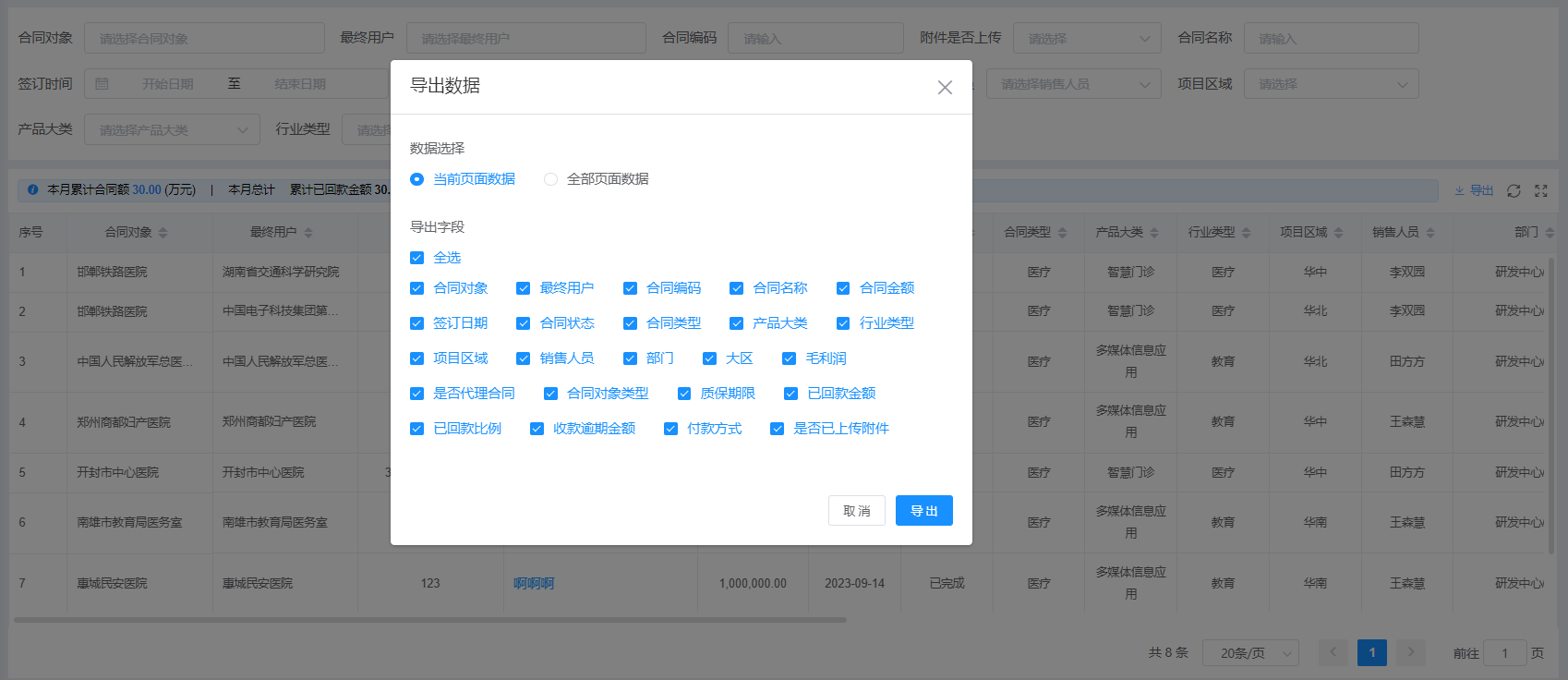Open the 附件是否上传 dropdown

(x=1087, y=39)
